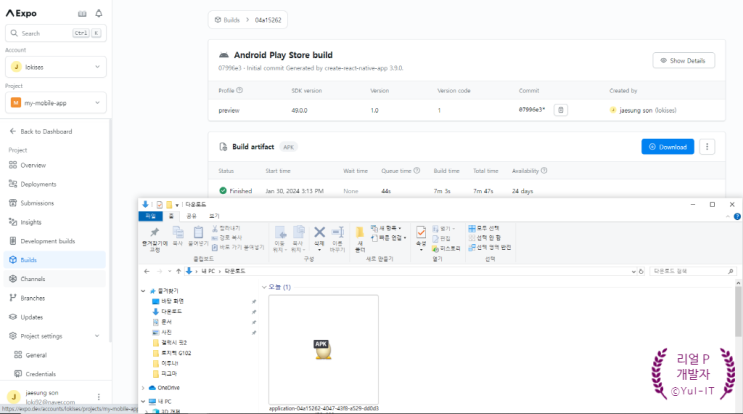Open Submissions in Expo sidebar

[x=31, y=203]
